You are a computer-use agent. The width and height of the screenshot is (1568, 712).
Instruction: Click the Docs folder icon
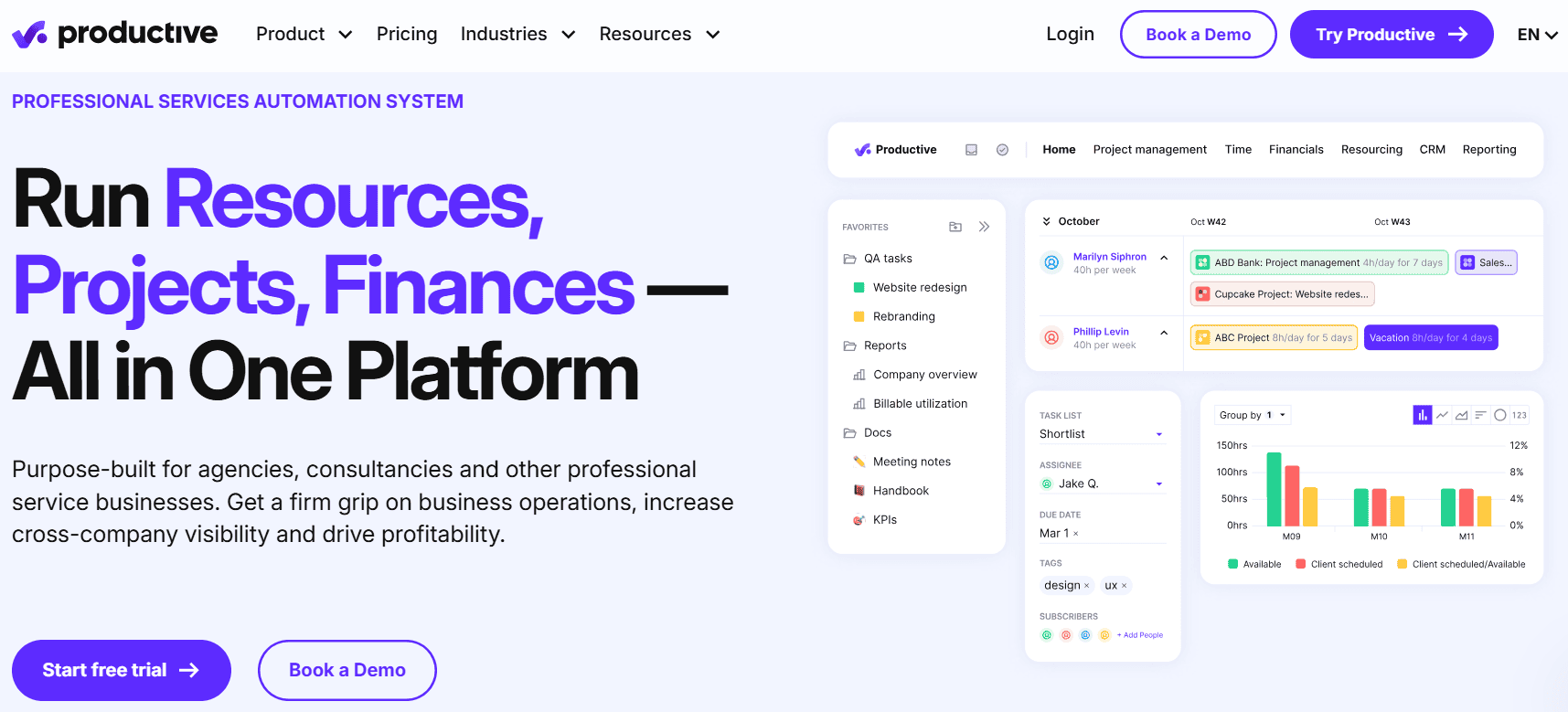click(849, 433)
